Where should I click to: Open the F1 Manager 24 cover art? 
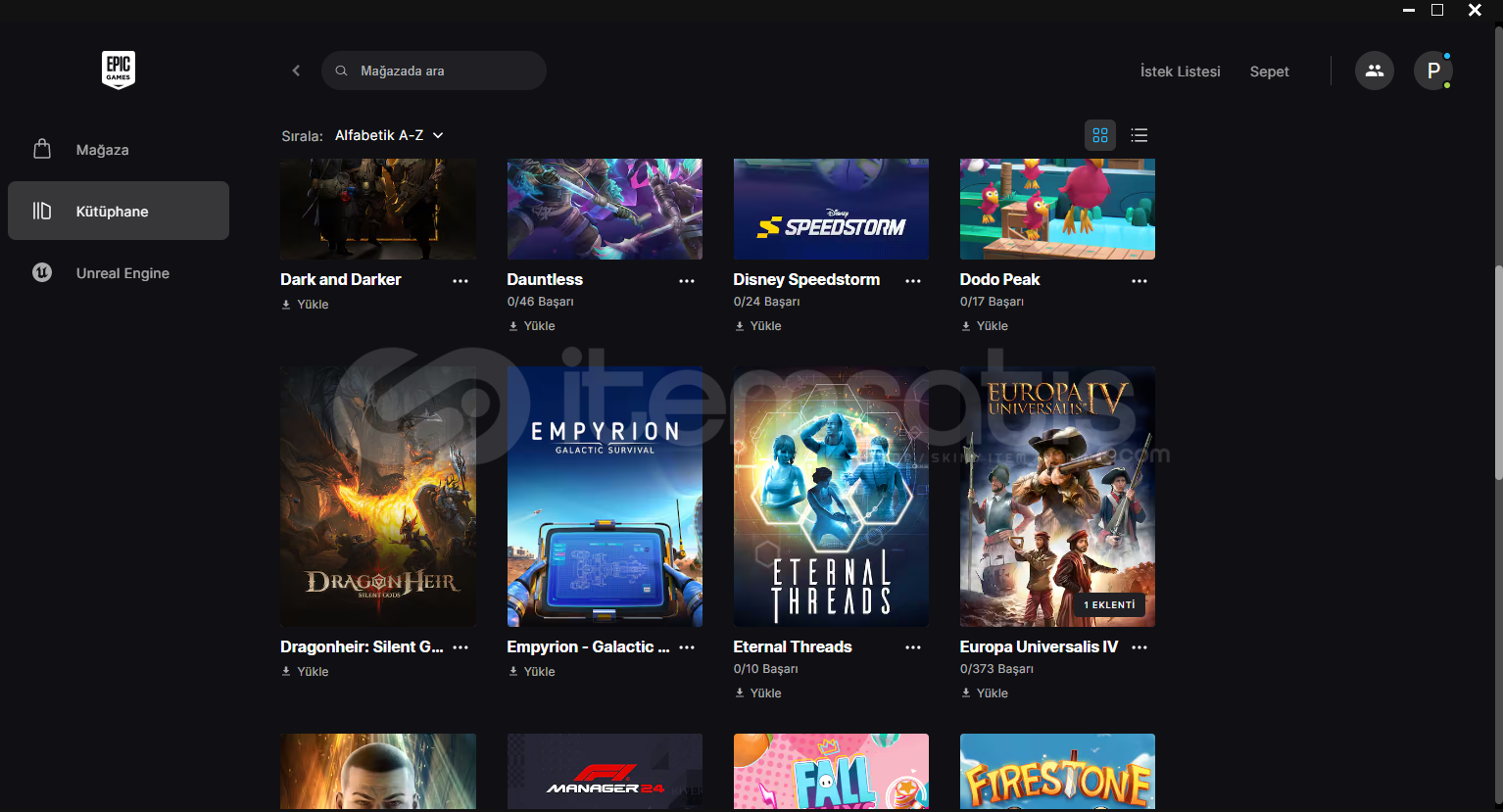tap(605, 772)
